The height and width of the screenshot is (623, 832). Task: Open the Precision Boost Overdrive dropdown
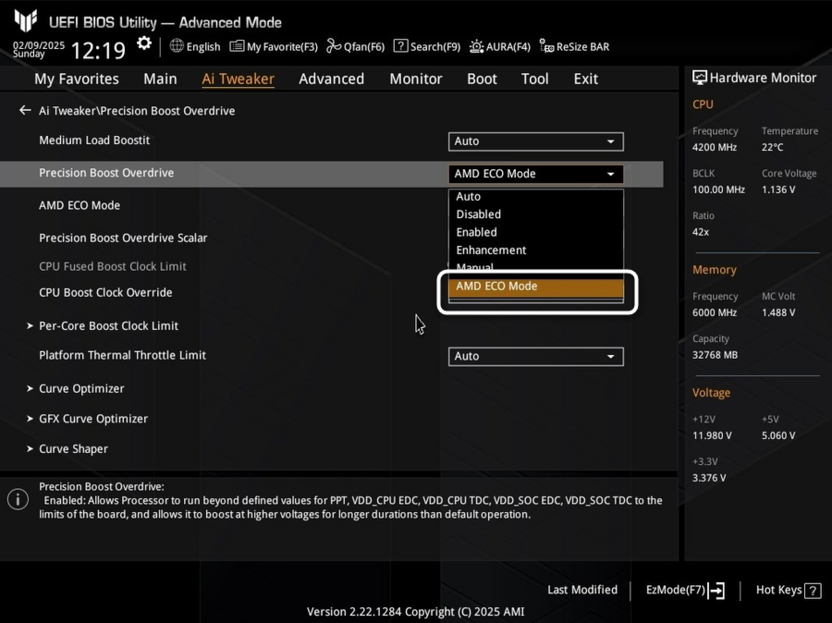(536, 174)
